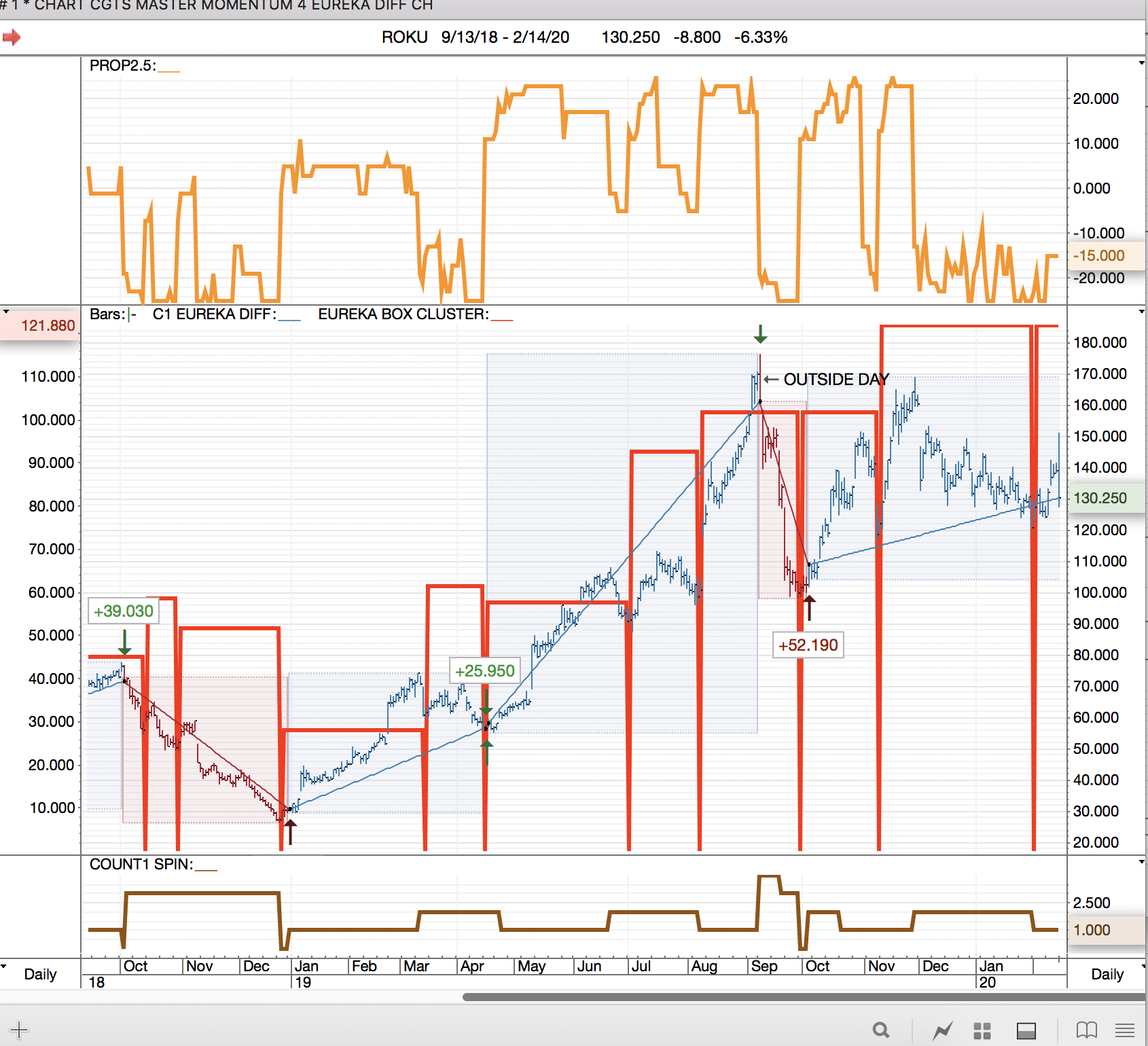Click the ROKU ticker symbol in the header
1148x1046 pixels.
pos(405,37)
